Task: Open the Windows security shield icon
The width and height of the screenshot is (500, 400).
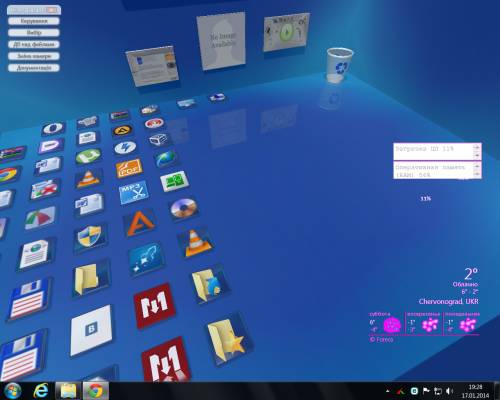Action: [89, 237]
